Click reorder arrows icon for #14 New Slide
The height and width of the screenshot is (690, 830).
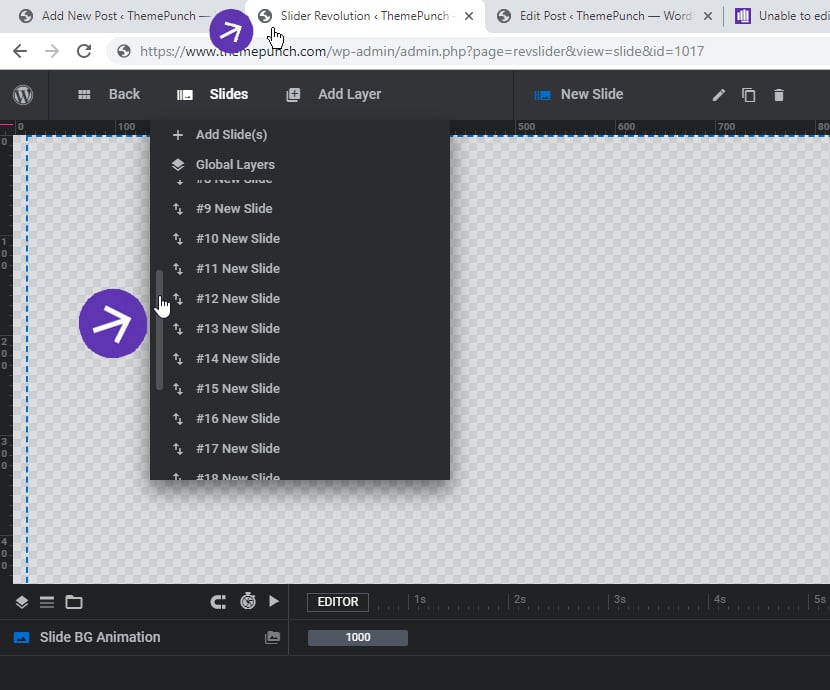(x=178, y=359)
